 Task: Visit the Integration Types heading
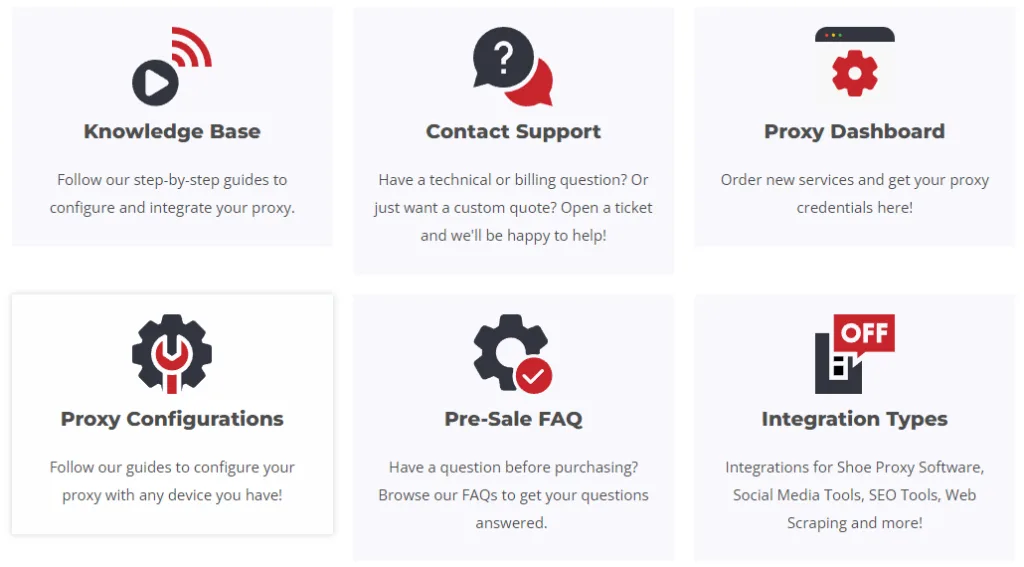click(854, 419)
